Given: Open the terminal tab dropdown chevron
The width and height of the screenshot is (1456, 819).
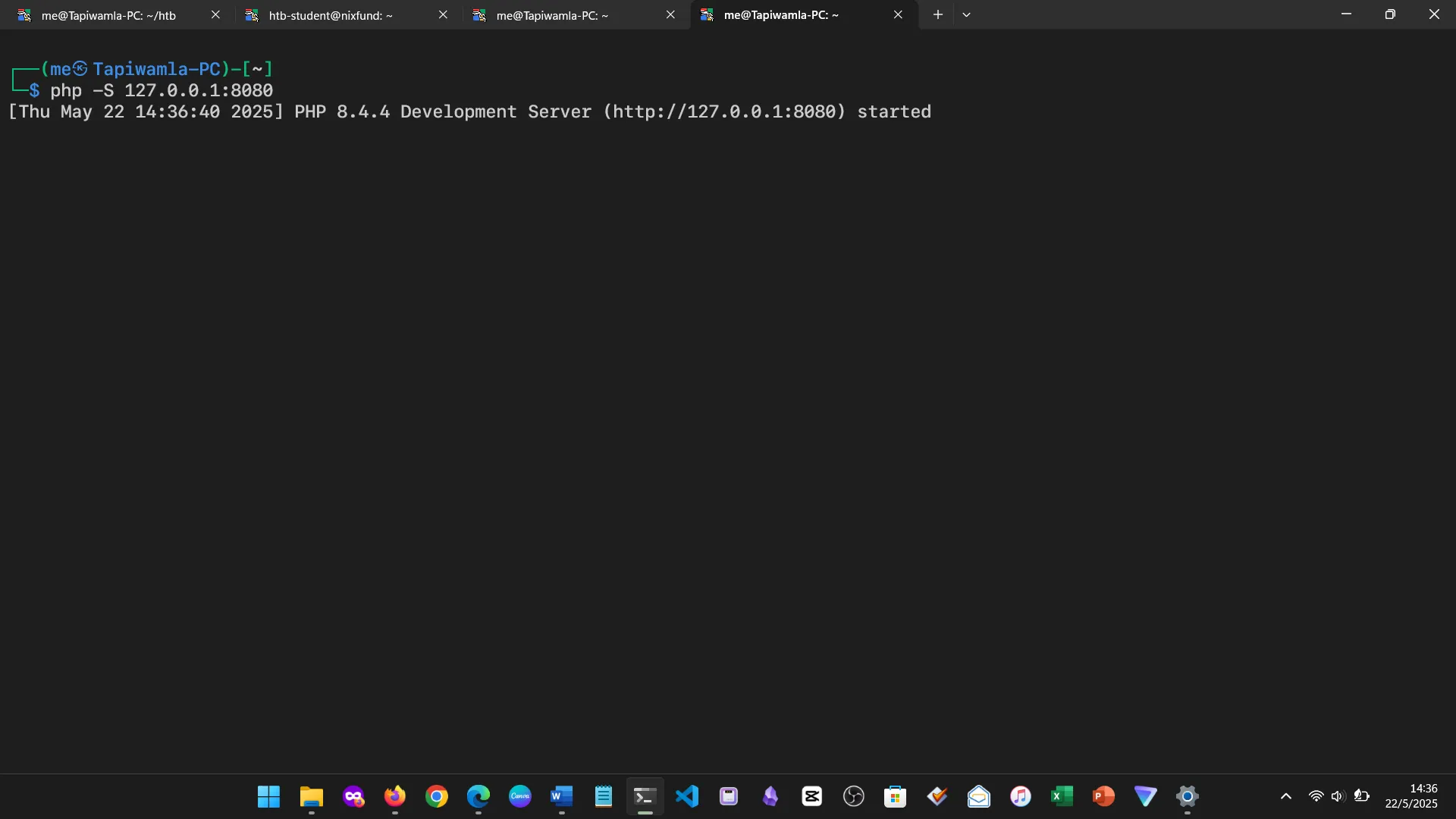Looking at the screenshot, I should (x=967, y=14).
